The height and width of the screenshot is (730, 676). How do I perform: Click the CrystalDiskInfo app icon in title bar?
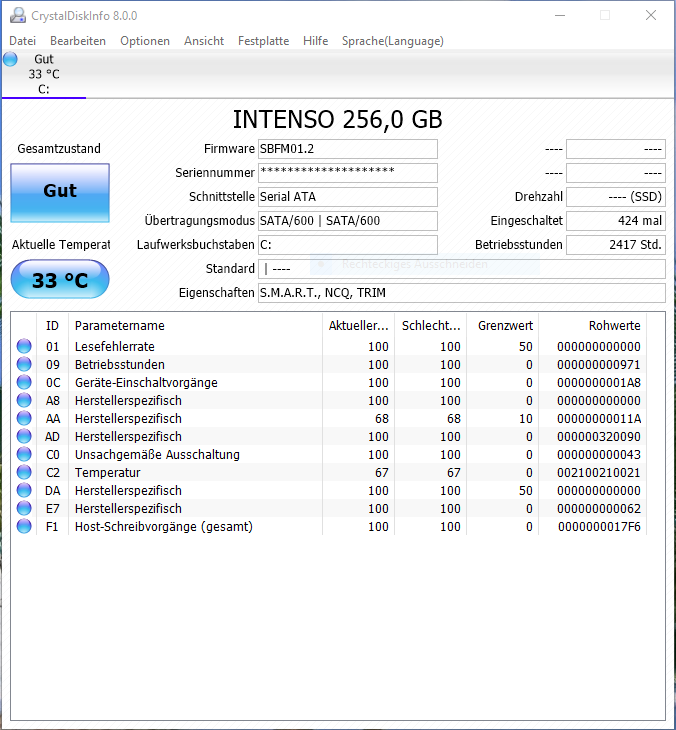(18, 15)
